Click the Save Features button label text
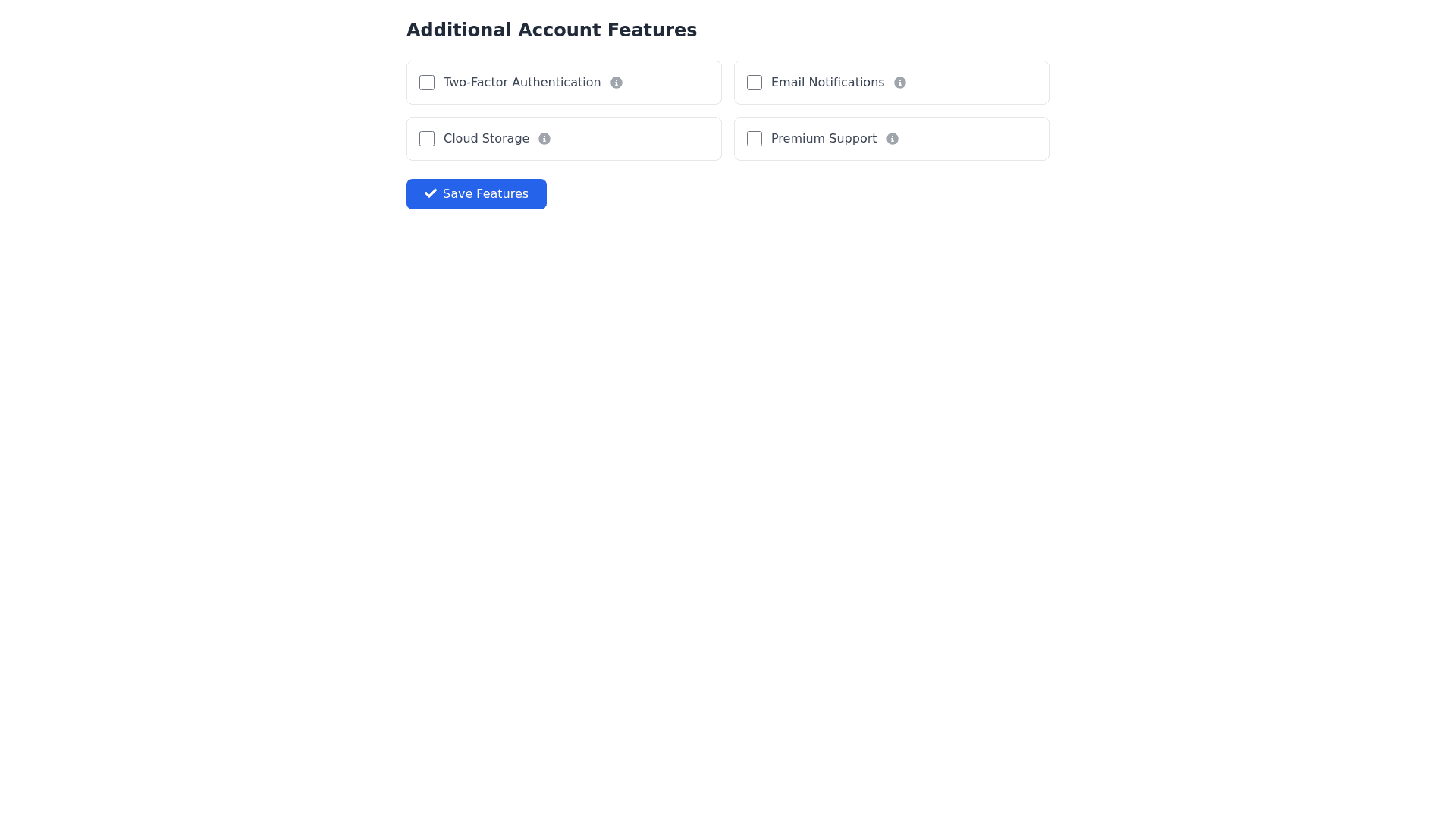The image size is (1456, 819). pos(485,194)
